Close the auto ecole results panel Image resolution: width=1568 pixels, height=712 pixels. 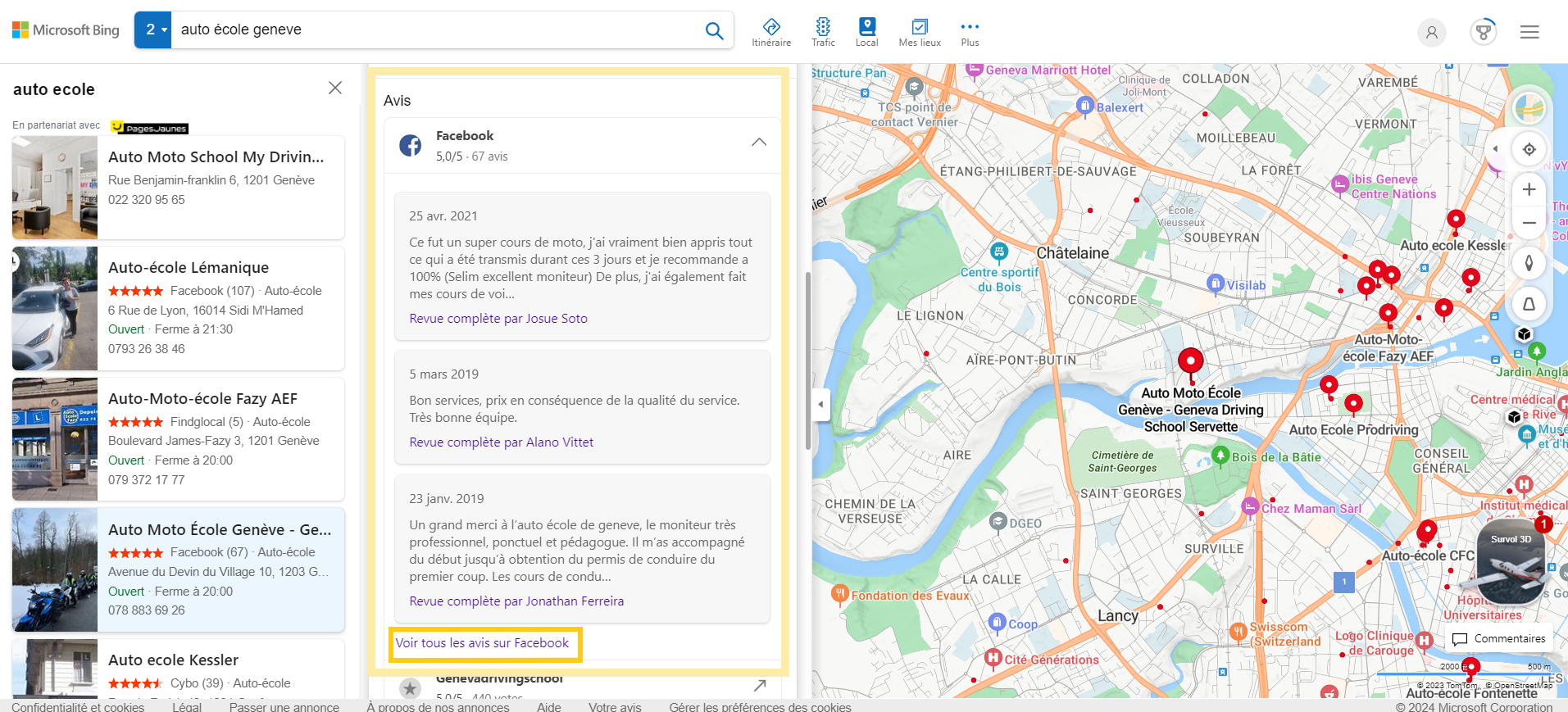(335, 88)
